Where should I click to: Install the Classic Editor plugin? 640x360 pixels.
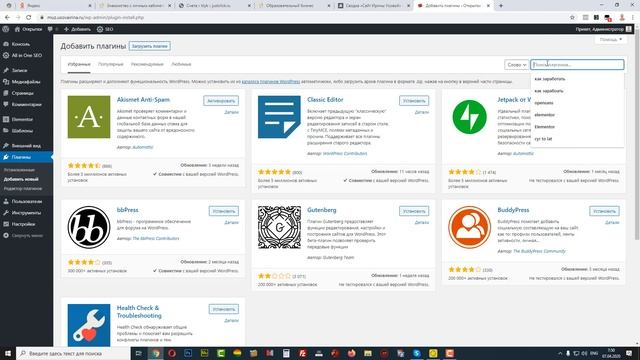(x=414, y=101)
